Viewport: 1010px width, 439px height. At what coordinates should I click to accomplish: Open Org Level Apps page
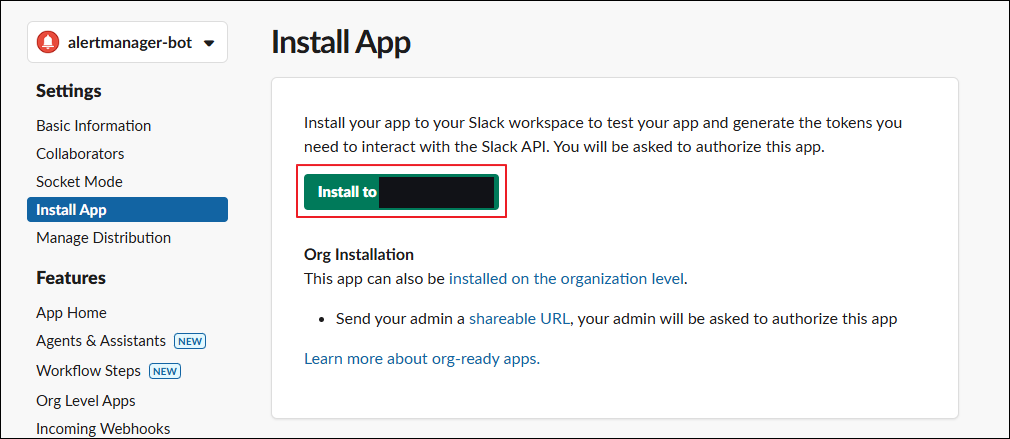[x=86, y=400]
